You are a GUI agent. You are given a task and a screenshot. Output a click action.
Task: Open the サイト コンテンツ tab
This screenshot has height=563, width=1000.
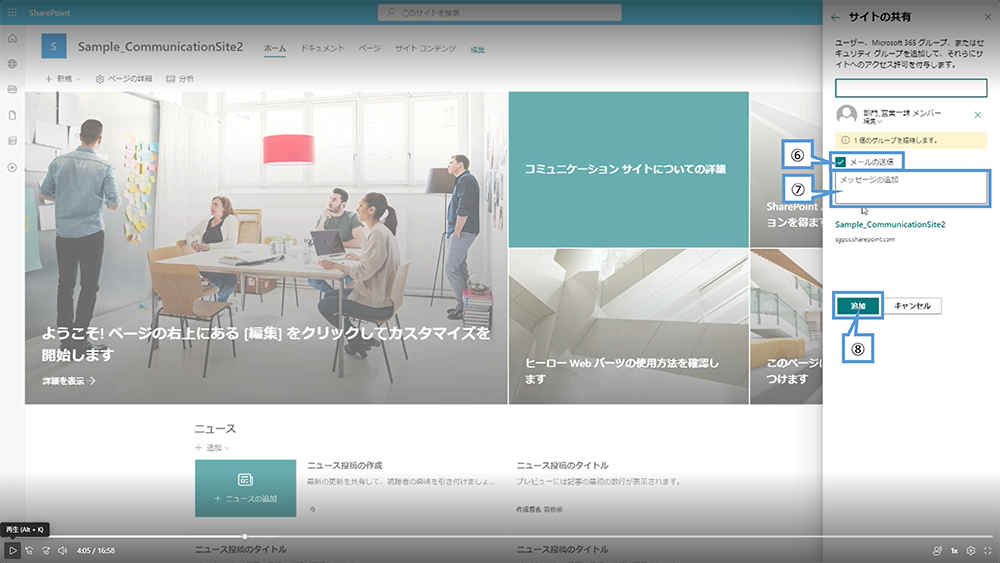[425, 48]
